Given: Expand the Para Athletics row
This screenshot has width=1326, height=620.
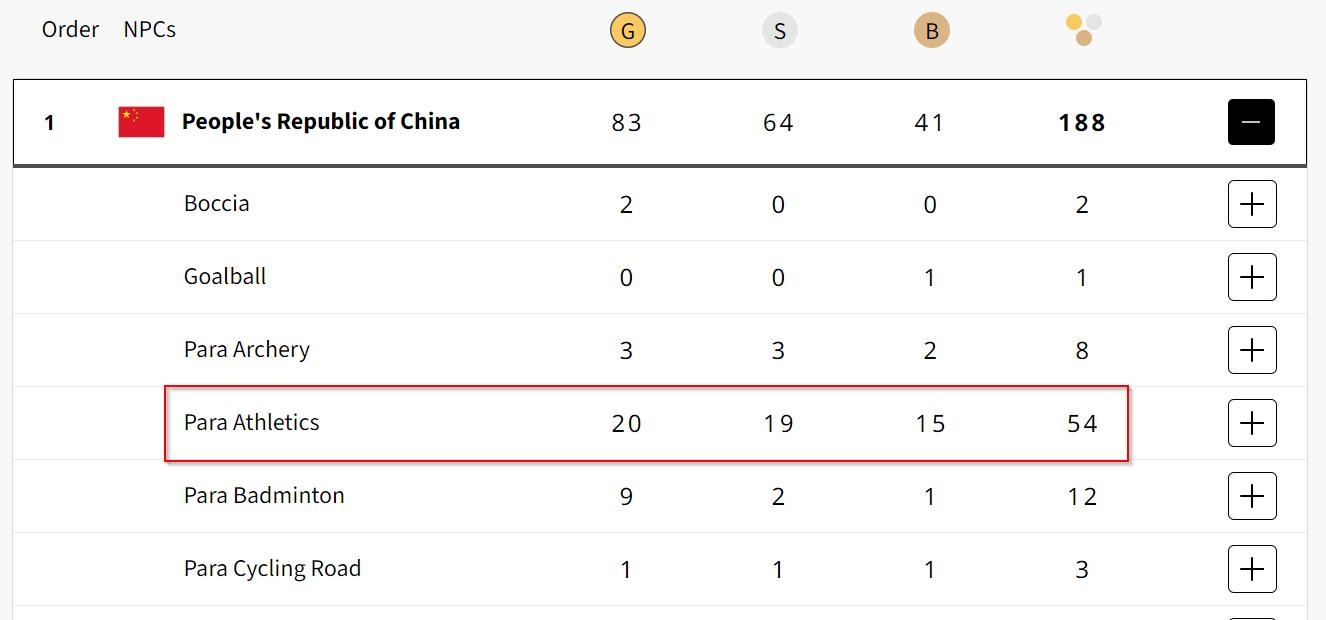Looking at the screenshot, I should click(x=1251, y=423).
